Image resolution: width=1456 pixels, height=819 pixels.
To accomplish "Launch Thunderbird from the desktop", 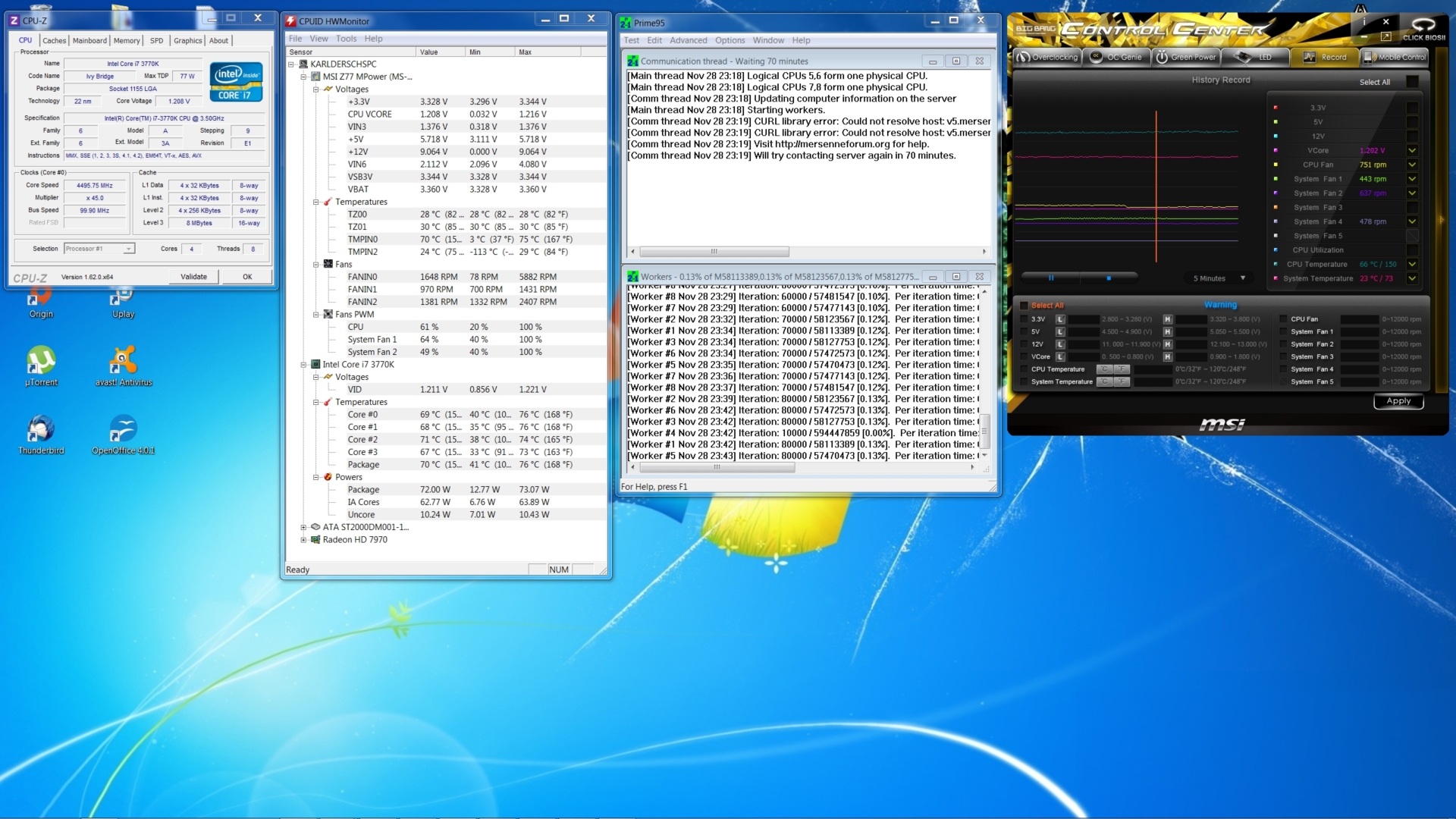I will coord(41,435).
